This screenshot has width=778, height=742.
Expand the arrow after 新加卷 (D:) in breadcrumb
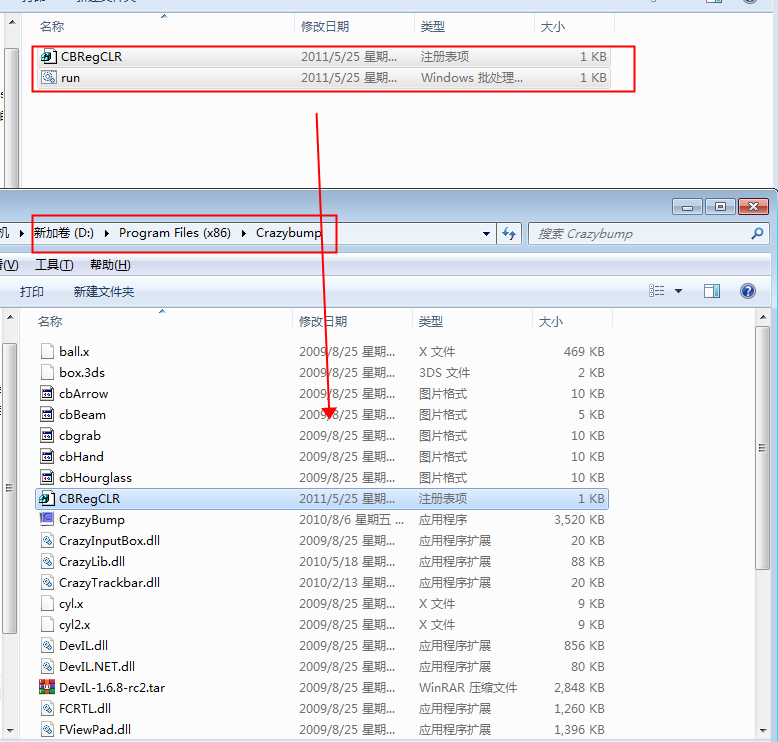[x=107, y=233]
